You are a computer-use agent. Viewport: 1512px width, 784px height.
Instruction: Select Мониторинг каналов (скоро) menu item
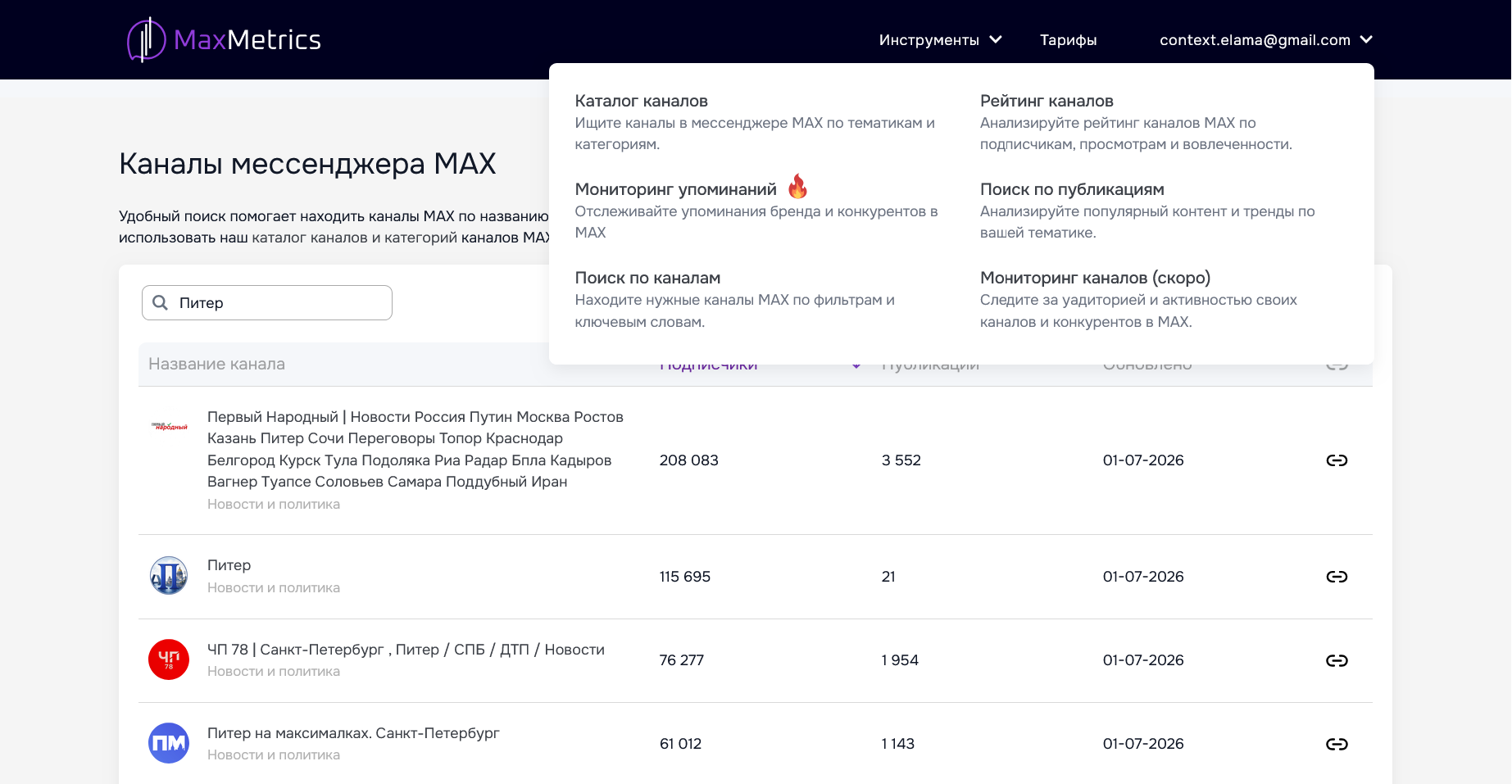1095,278
